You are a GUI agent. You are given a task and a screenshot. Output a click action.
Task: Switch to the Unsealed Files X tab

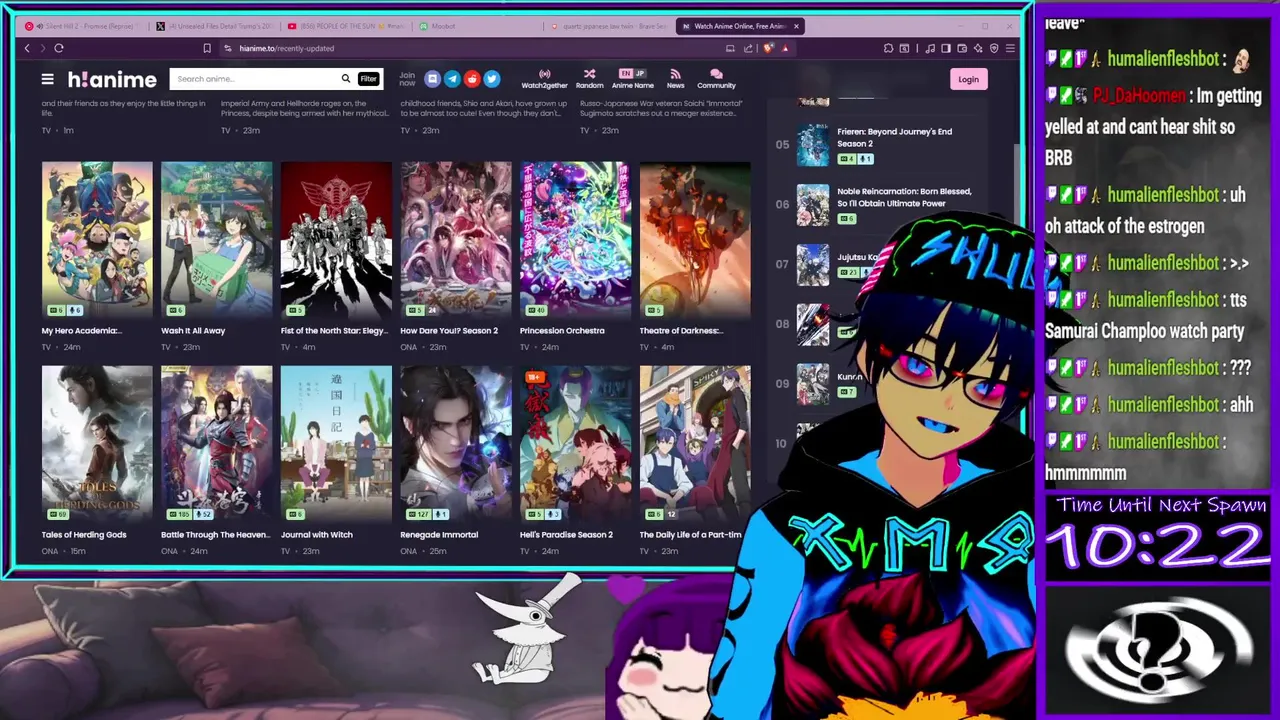click(x=213, y=26)
